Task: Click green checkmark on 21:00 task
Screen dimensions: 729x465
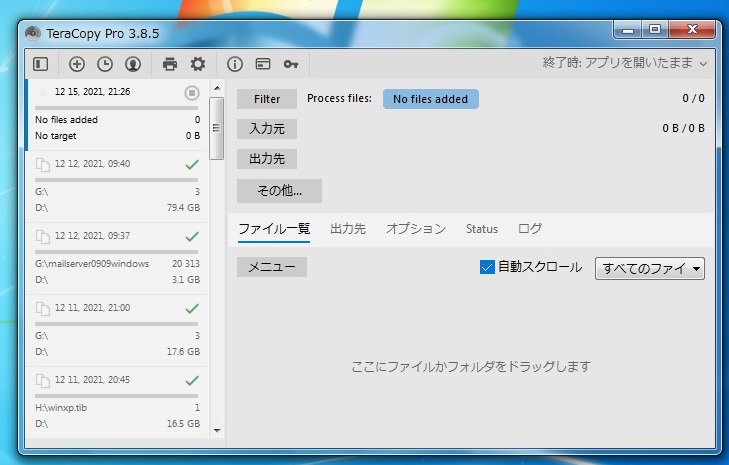Action: (192, 308)
